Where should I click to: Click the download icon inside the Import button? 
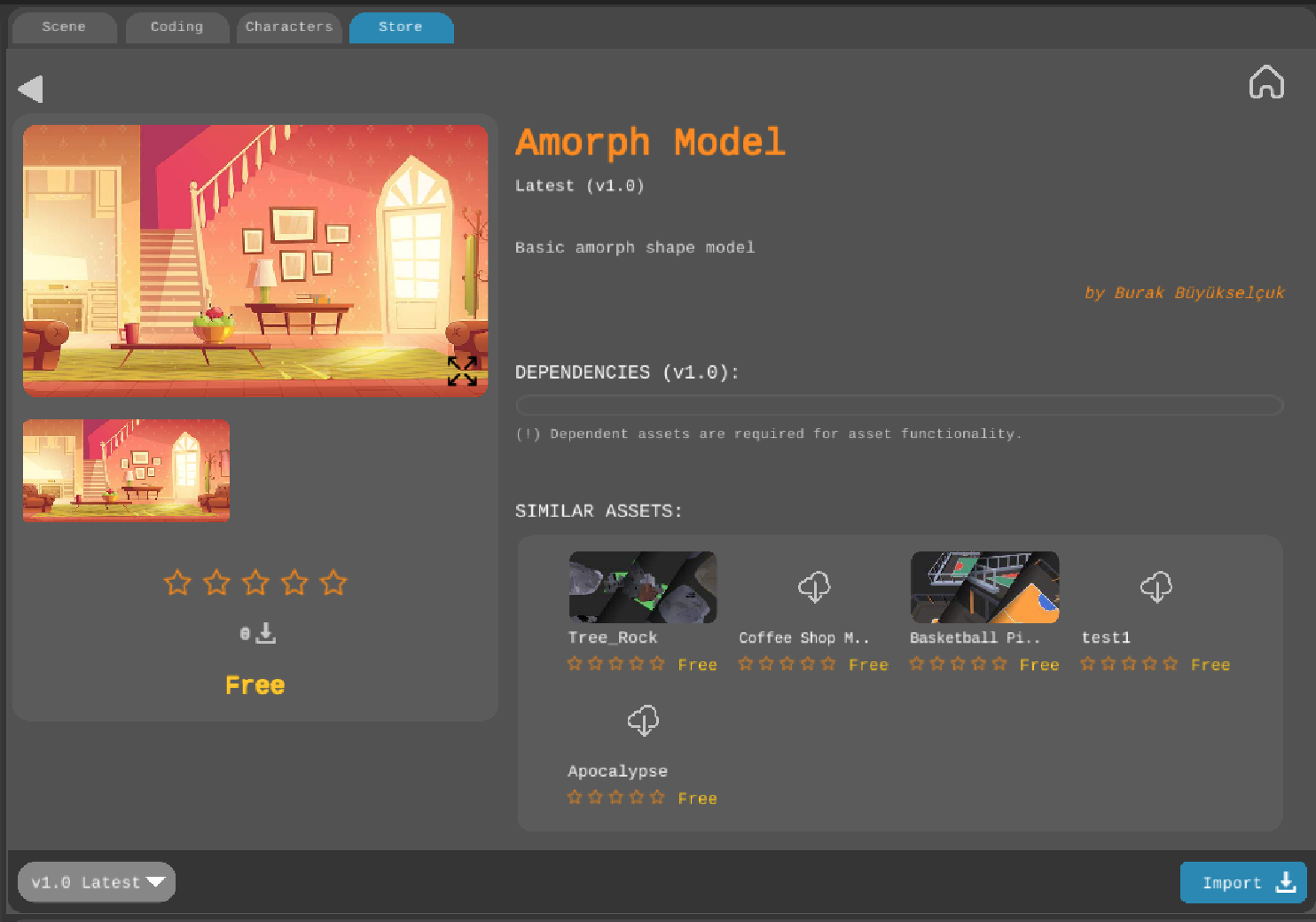(x=1286, y=882)
